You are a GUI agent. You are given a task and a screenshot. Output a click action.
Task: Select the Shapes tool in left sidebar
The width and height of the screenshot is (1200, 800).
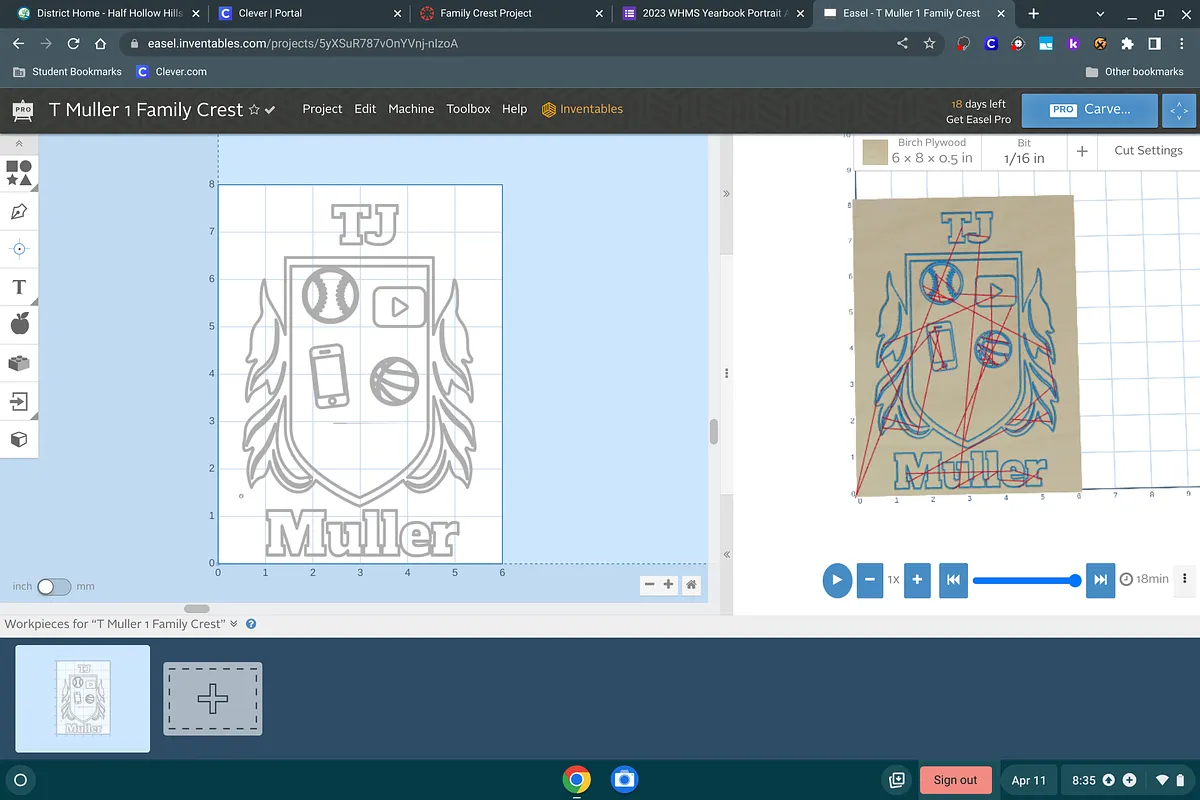coord(19,173)
